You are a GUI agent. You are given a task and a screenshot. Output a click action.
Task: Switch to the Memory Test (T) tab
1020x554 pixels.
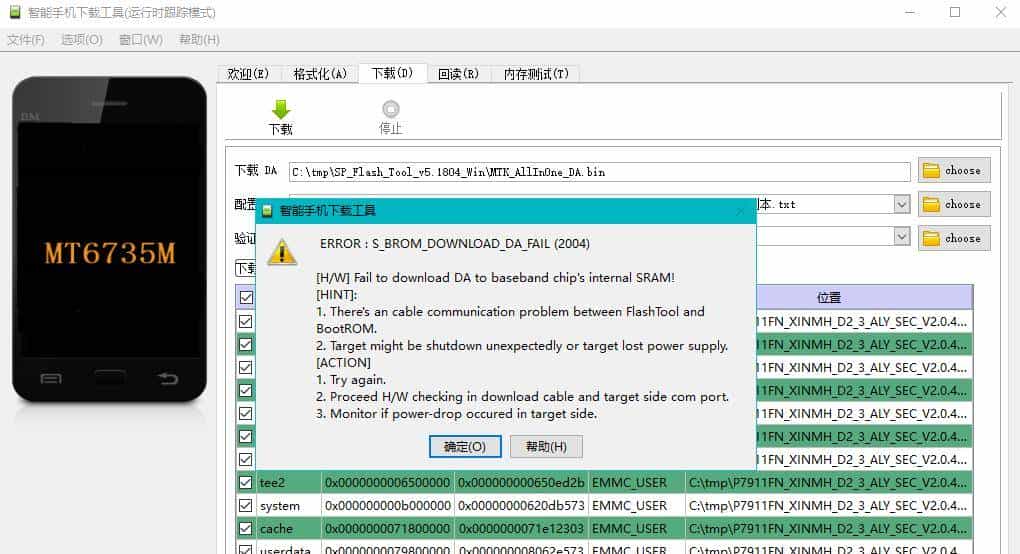536,74
